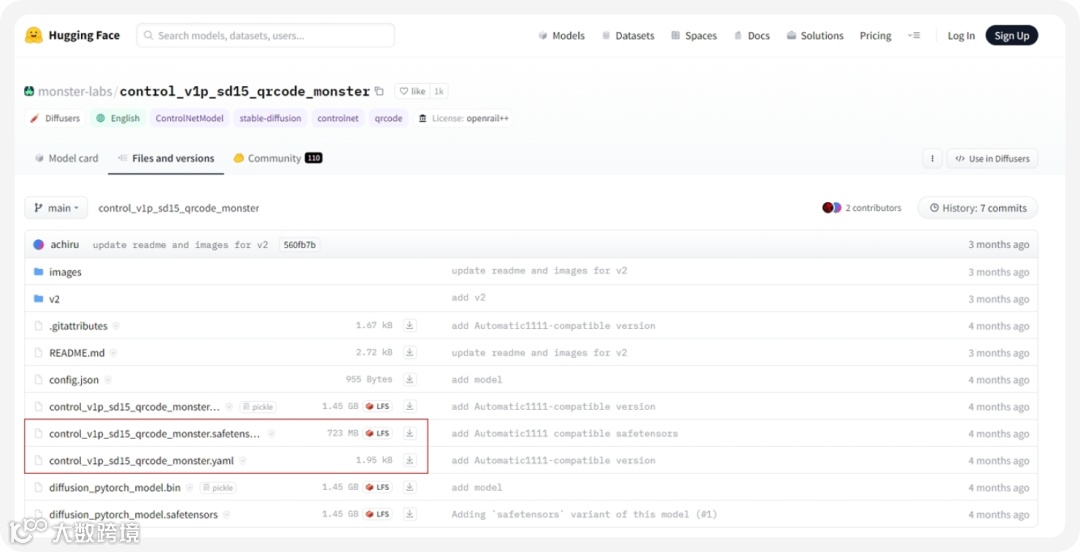Open the Docs menu item
The height and width of the screenshot is (552, 1080).
click(x=751, y=36)
